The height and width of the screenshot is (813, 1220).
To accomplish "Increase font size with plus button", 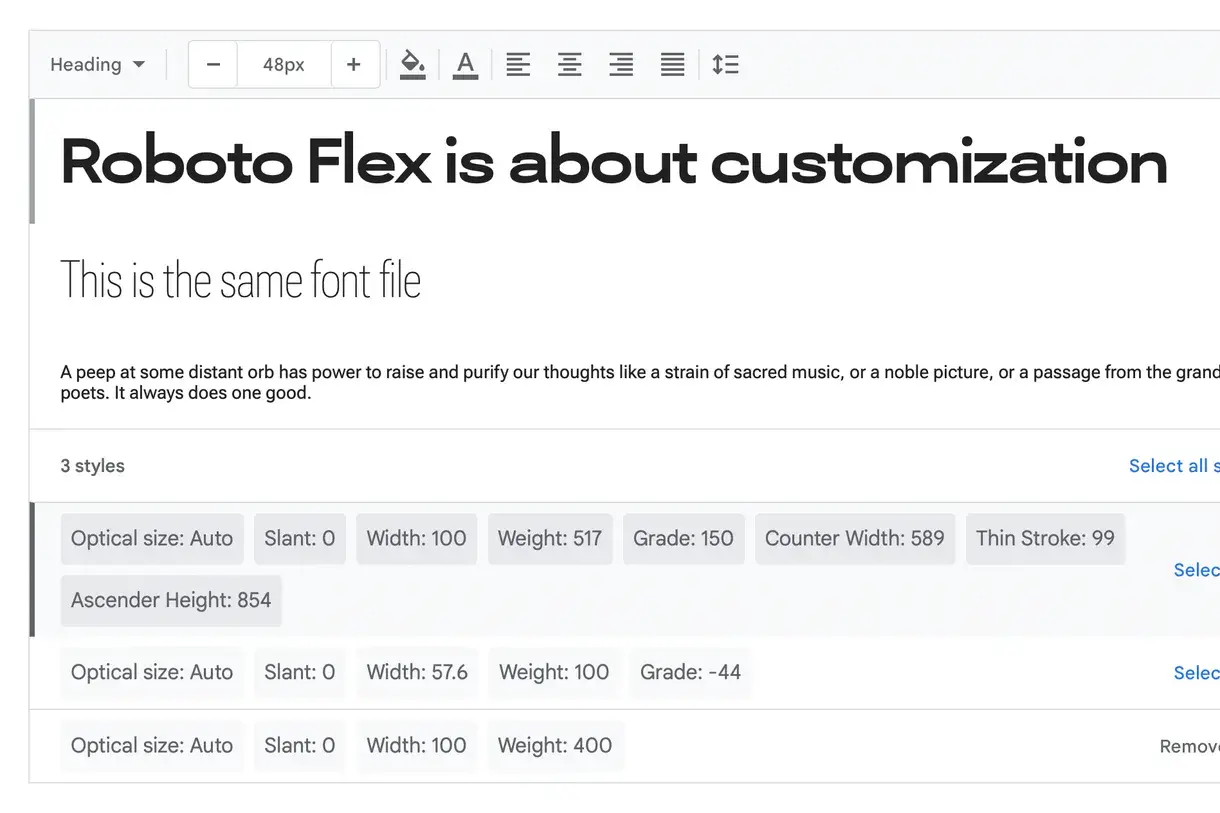I will point(354,65).
